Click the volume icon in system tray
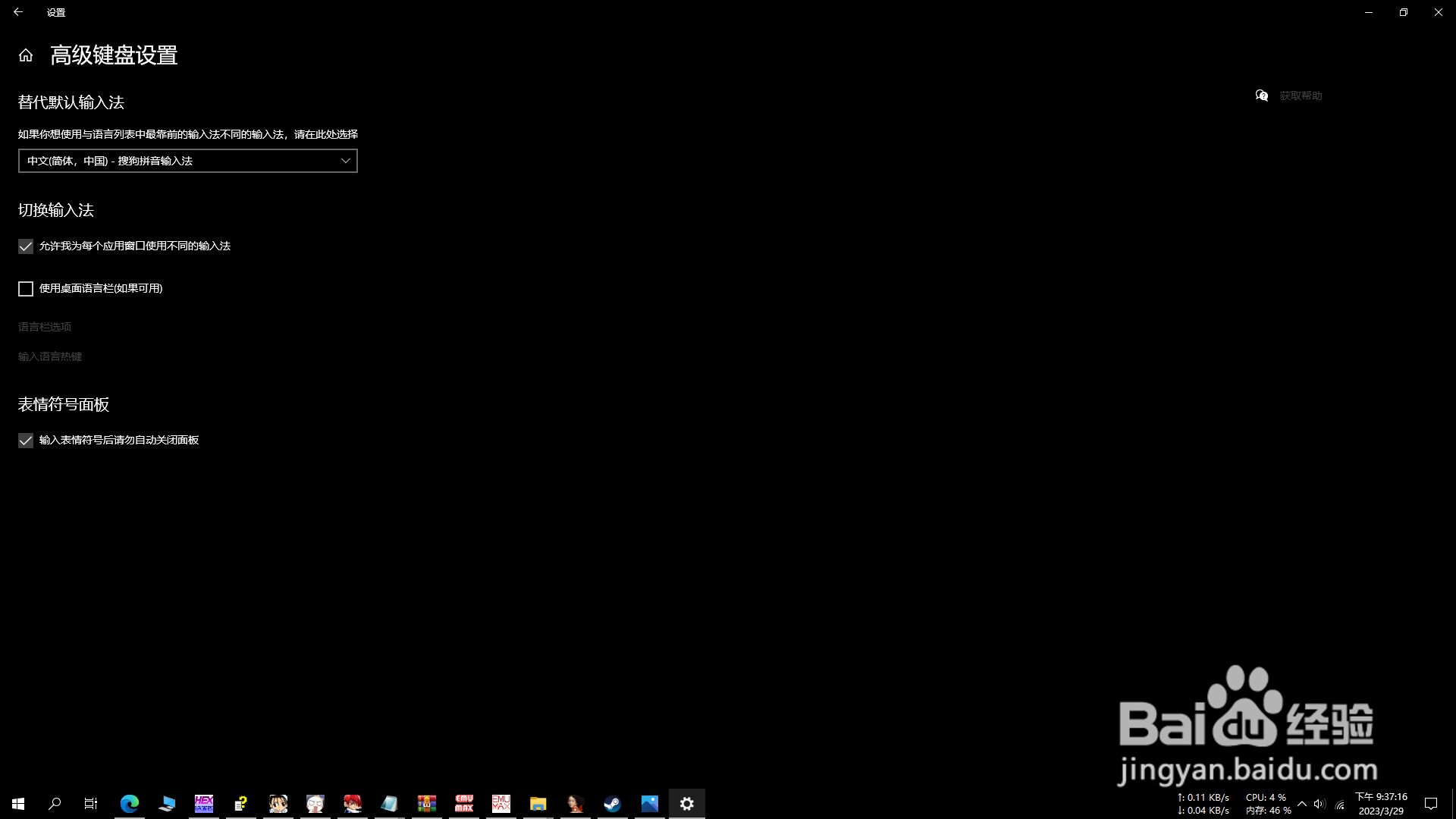 [1319, 804]
